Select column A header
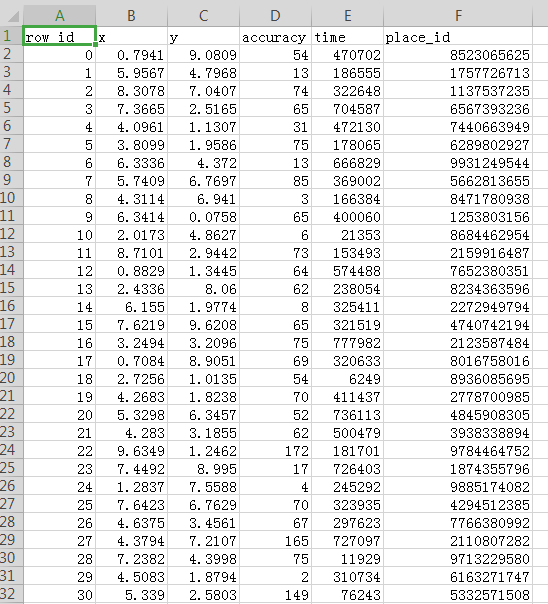548x604 pixels. 59,16
